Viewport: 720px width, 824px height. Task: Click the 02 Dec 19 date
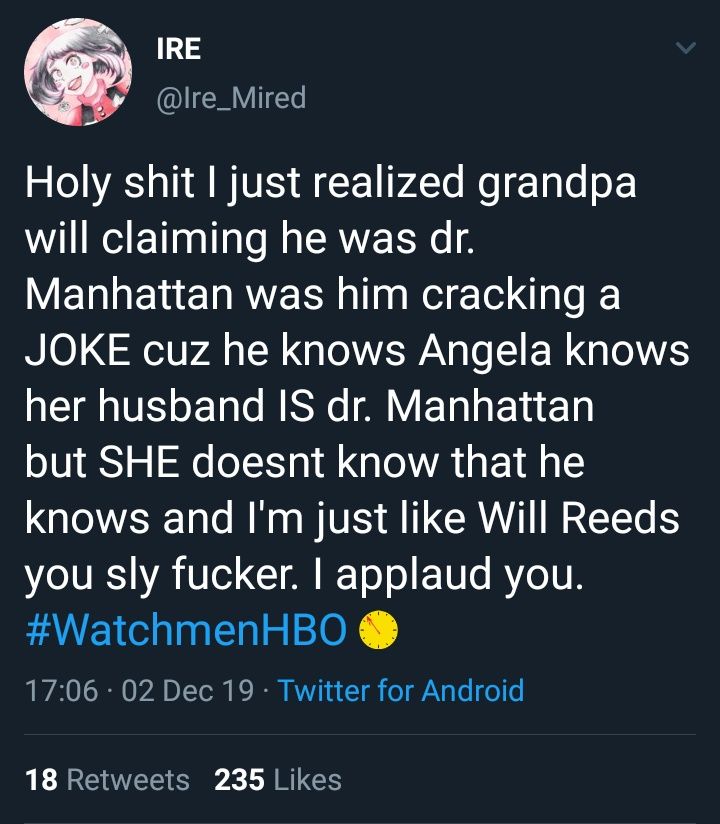(x=186, y=691)
